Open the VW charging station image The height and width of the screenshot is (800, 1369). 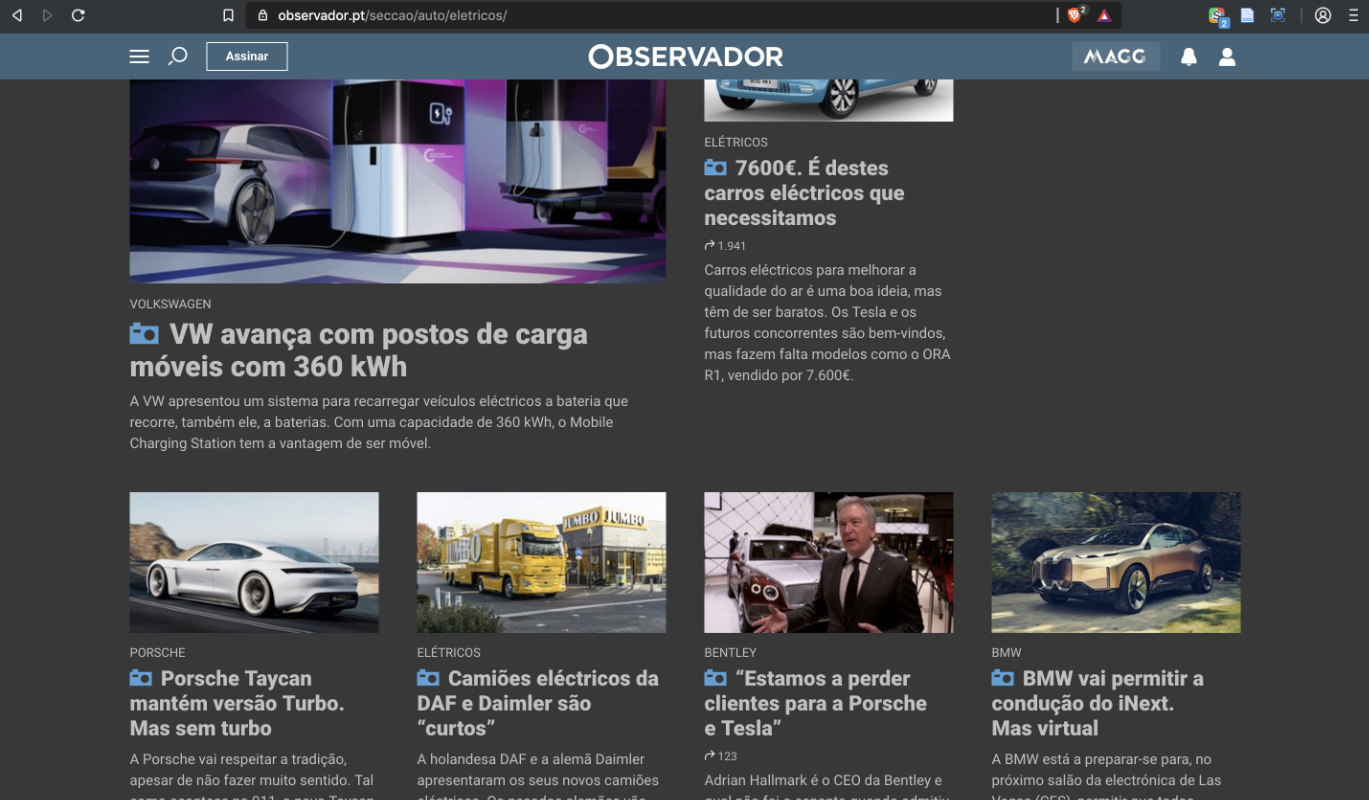[398, 181]
